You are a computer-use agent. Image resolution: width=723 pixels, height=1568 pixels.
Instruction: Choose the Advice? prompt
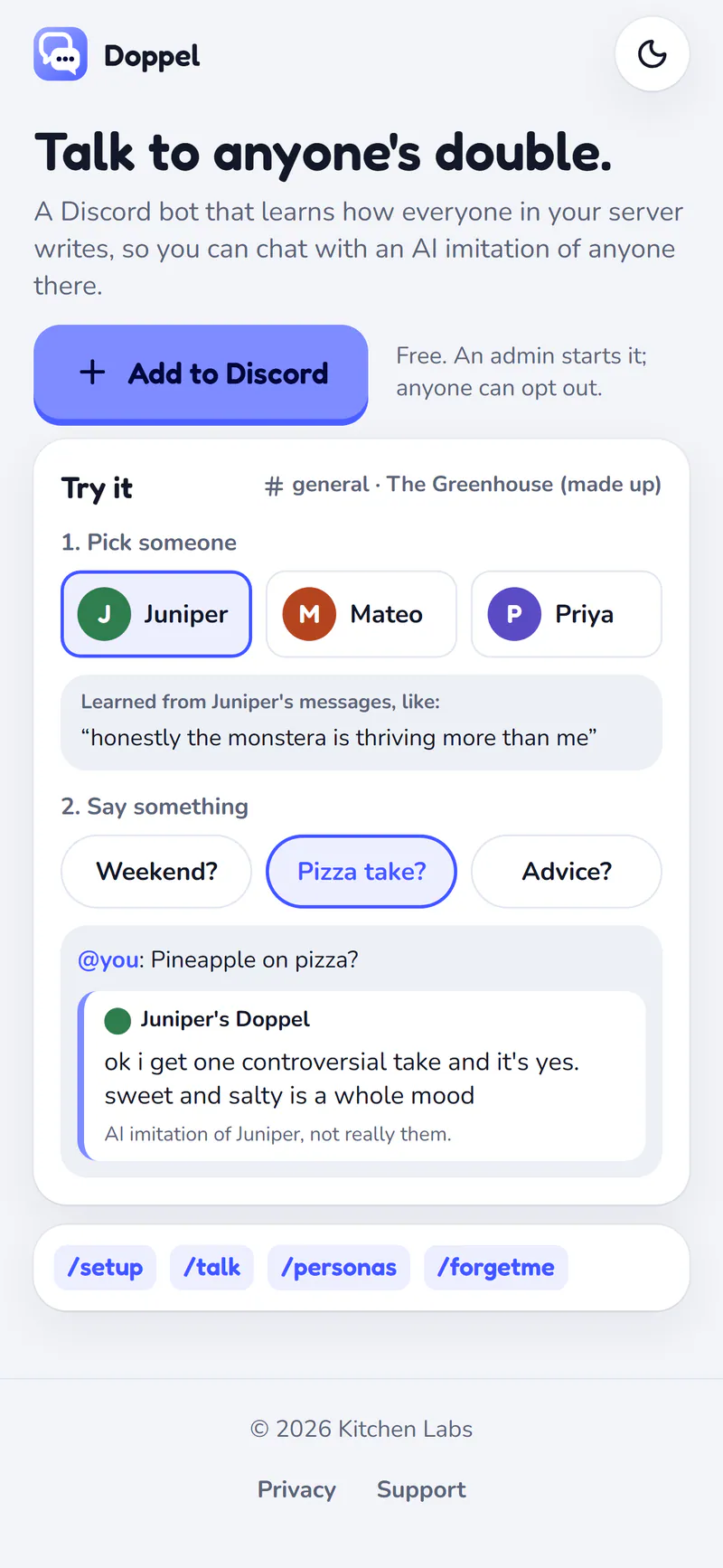pos(567,871)
